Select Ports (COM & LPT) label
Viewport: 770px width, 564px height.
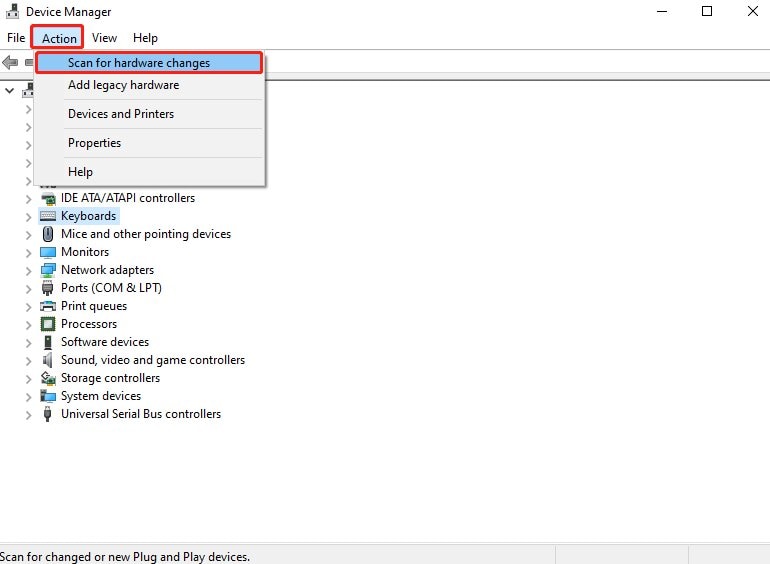click(x=111, y=288)
